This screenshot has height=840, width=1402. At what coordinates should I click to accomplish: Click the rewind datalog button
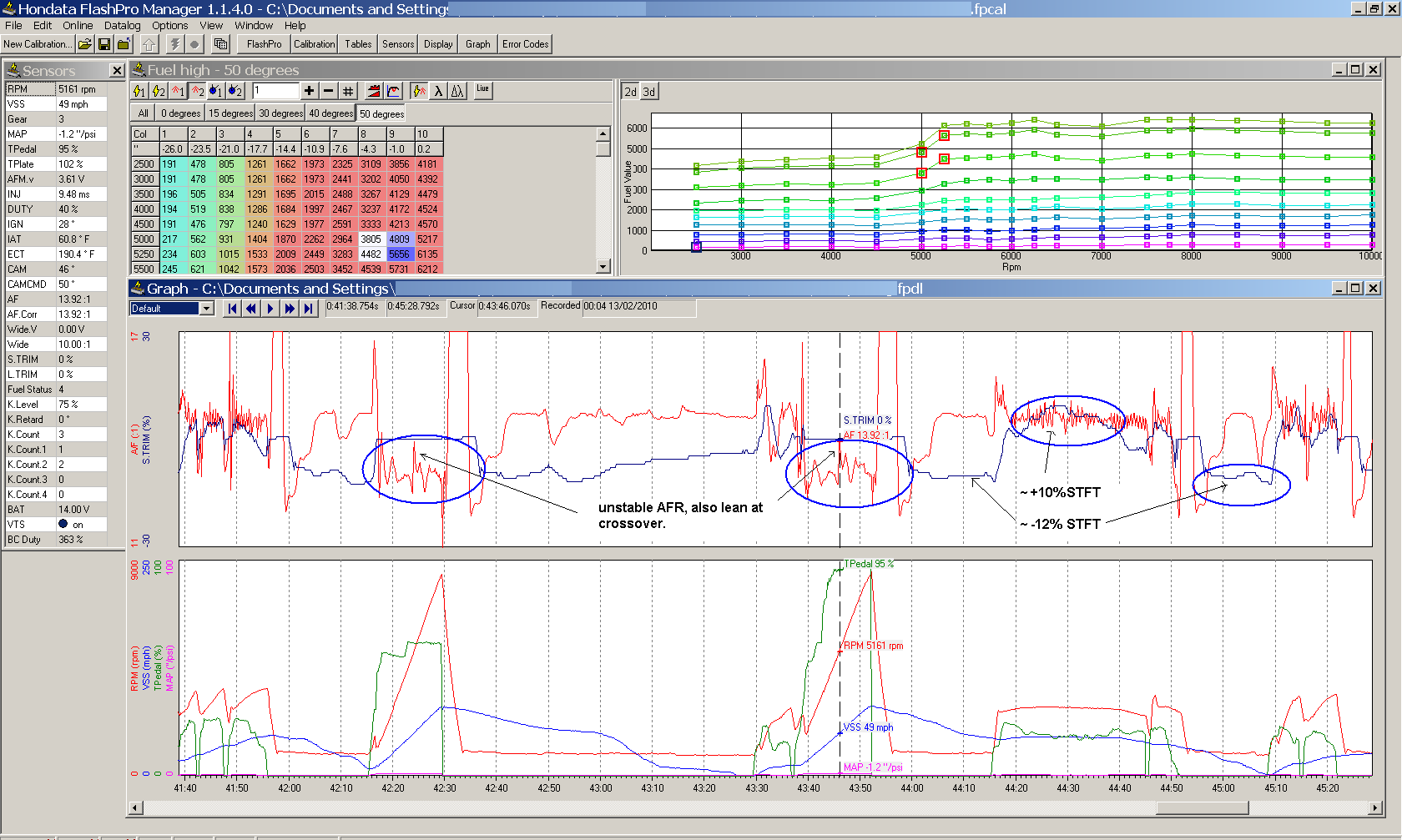[251, 309]
